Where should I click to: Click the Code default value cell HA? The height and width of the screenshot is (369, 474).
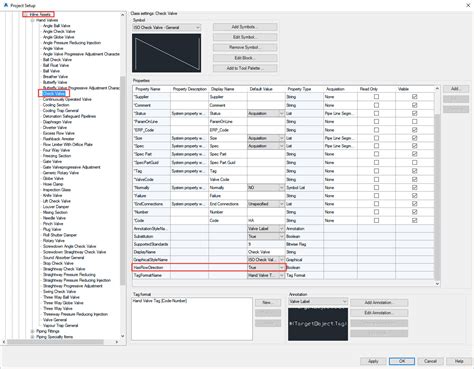[x=266, y=220]
